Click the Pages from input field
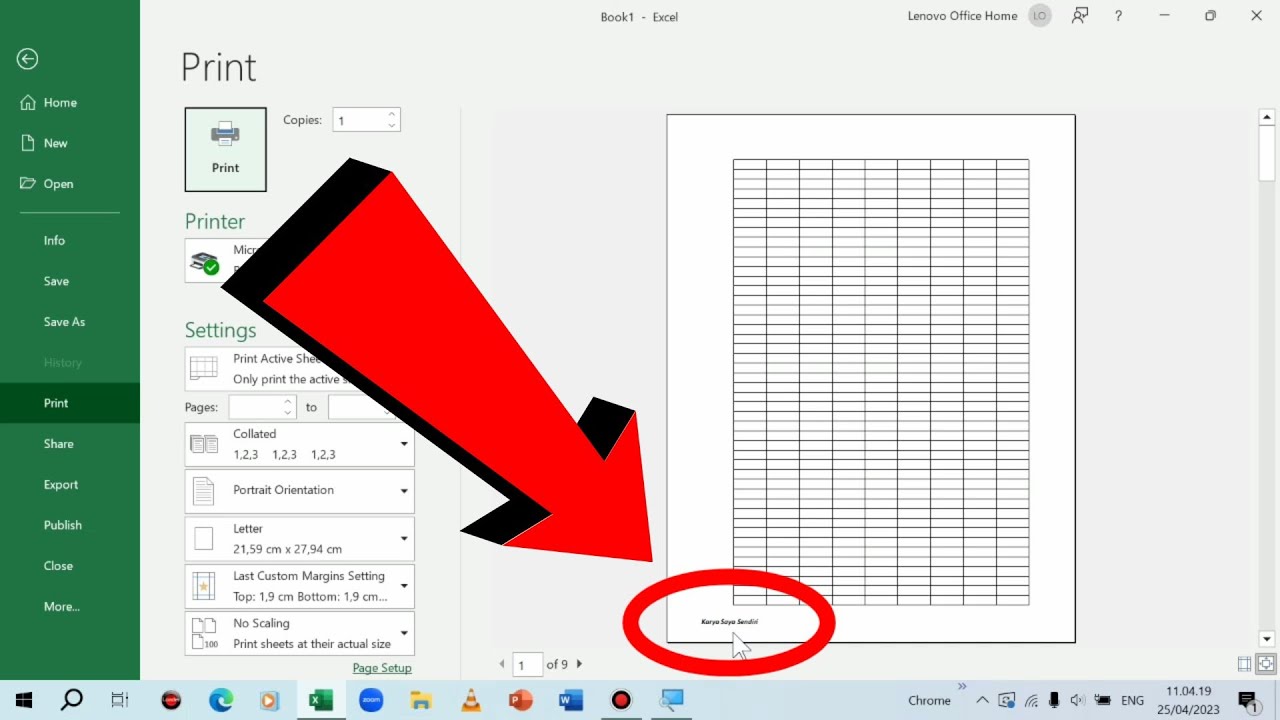This screenshot has width=1280, height=720. (x=255, y=407)
